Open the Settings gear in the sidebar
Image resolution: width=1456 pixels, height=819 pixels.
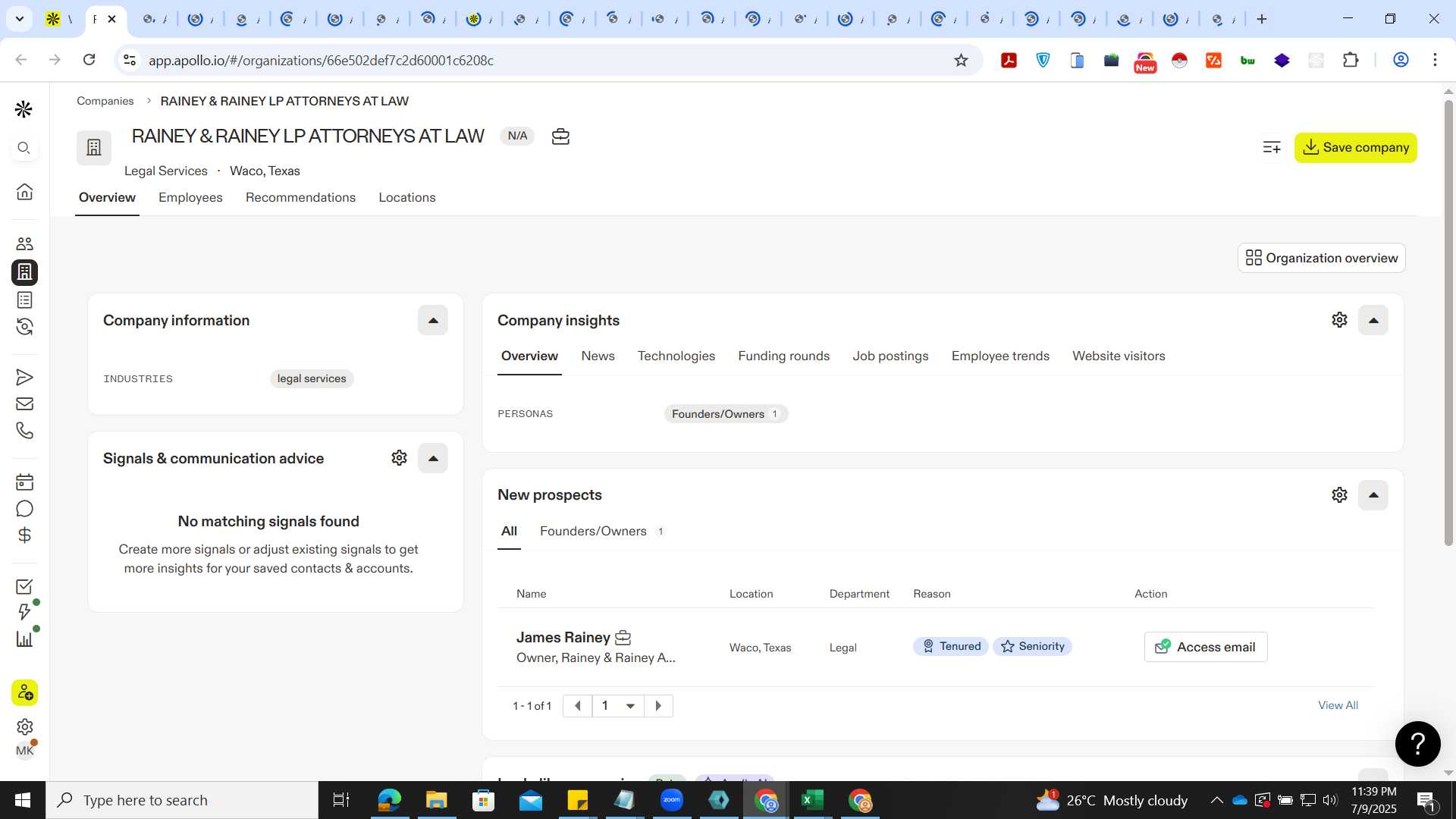(x=24, y=726)
